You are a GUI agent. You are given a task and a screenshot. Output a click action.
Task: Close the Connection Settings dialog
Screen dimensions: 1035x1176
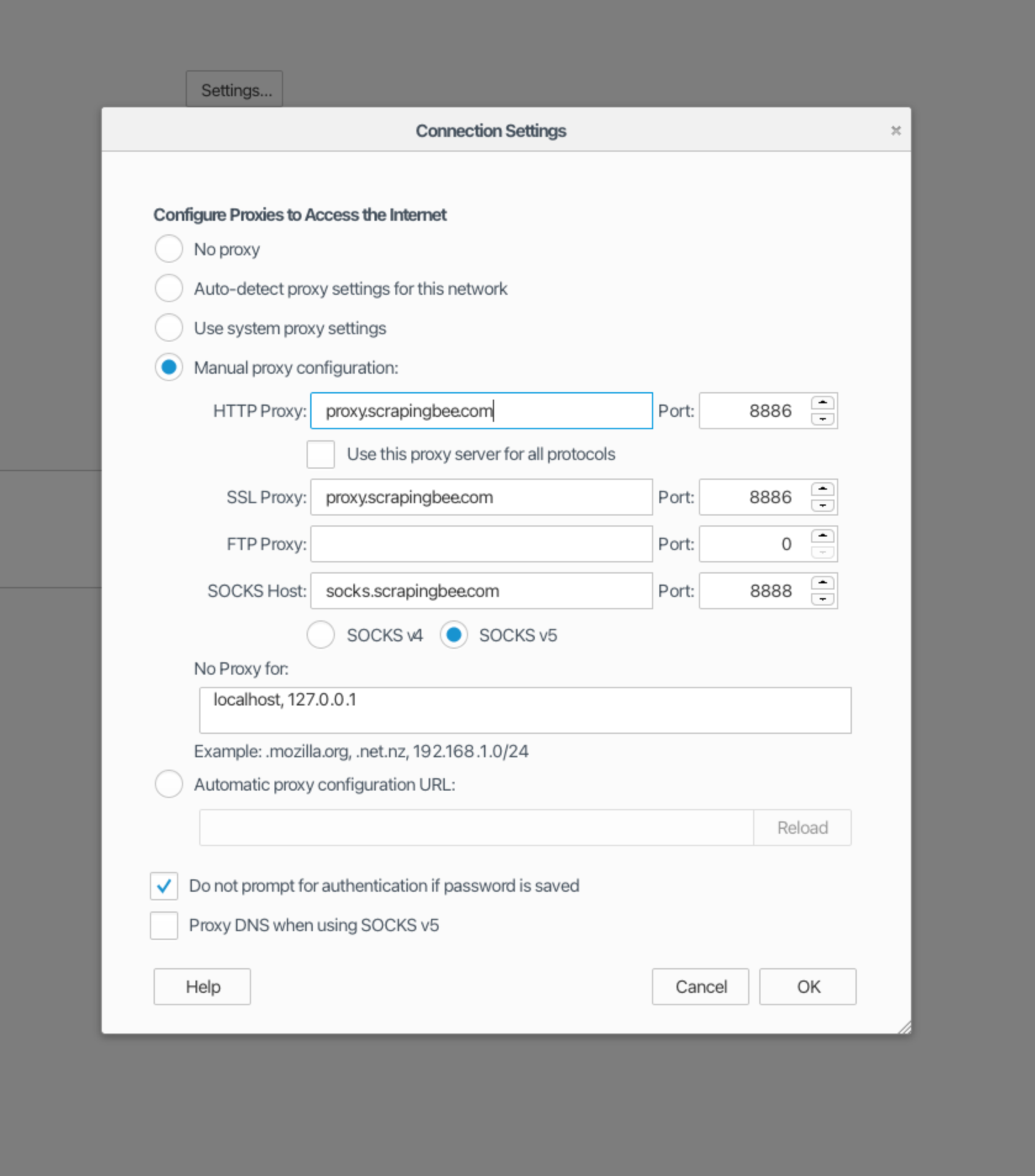(896, 131)
